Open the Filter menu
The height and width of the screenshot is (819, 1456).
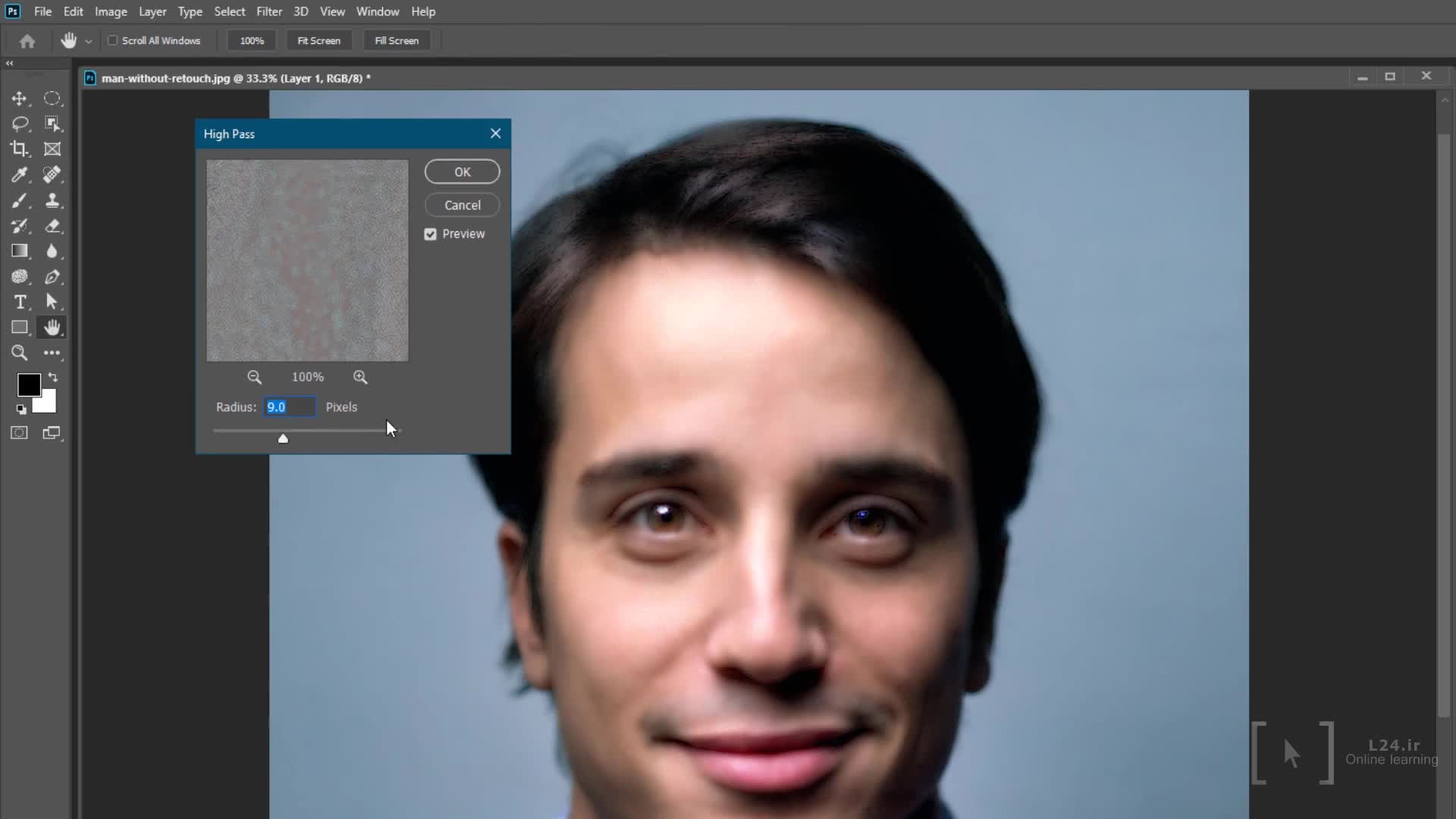tap(268, 11)
